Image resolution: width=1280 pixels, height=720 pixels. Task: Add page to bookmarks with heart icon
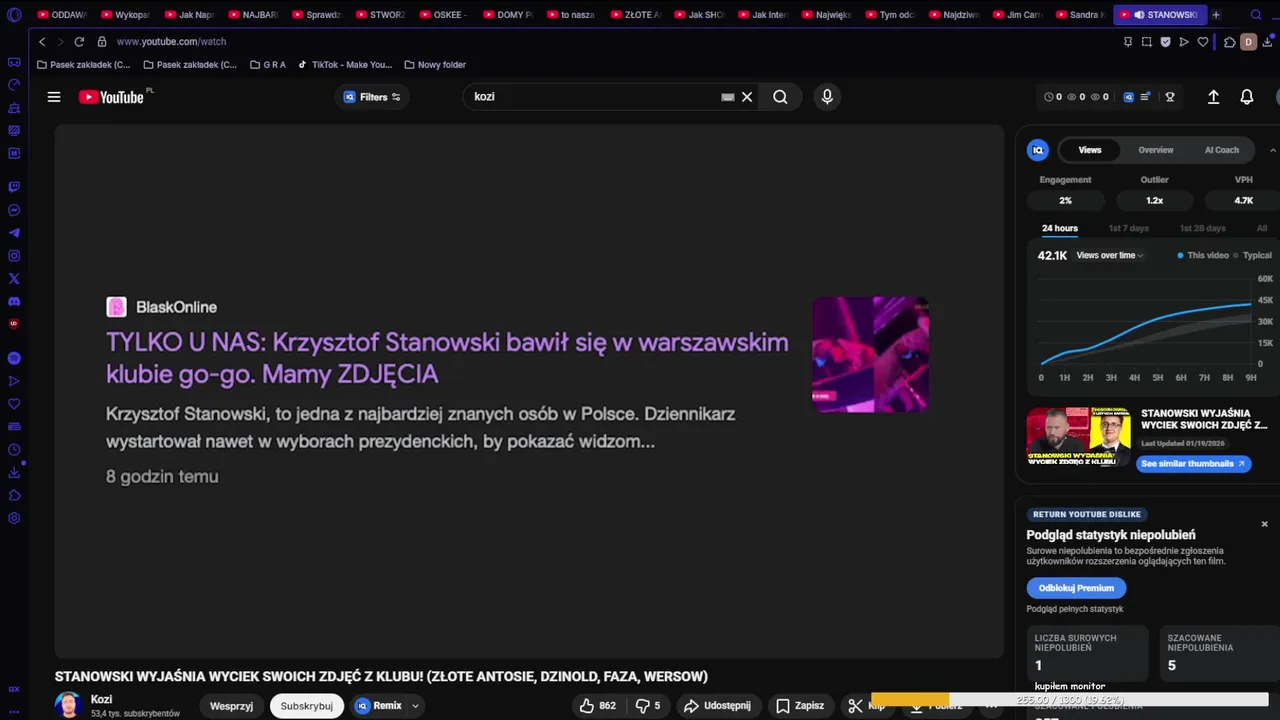(1203, 42)
